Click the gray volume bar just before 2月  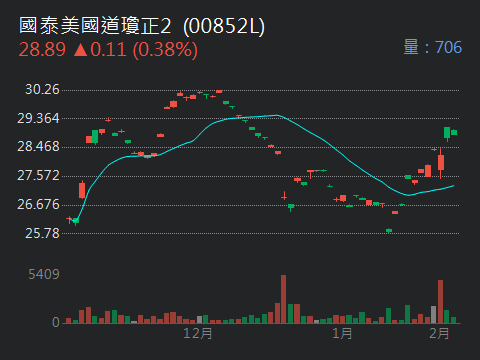point(434,314)
